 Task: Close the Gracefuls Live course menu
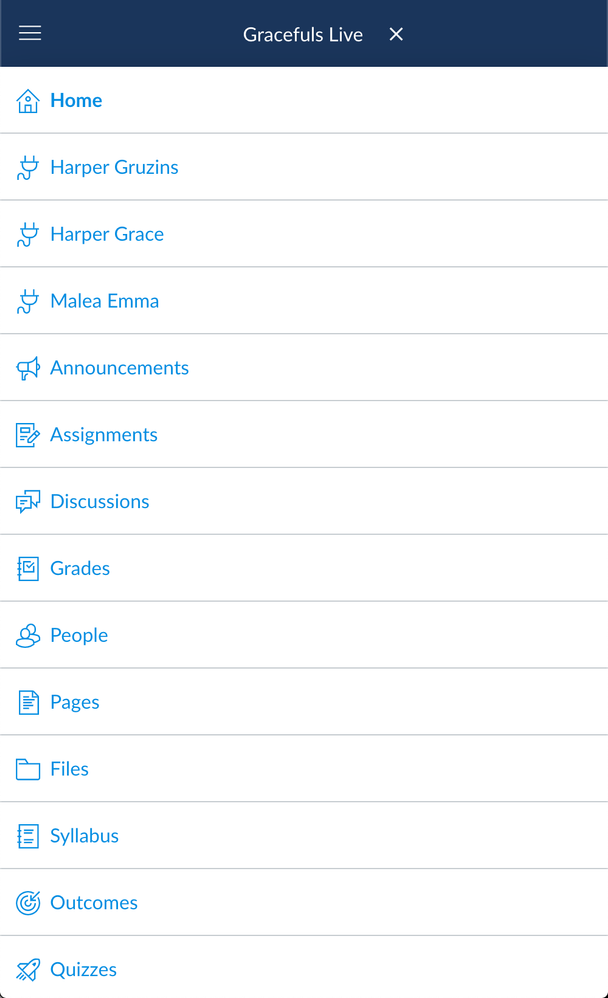[395, 33]
